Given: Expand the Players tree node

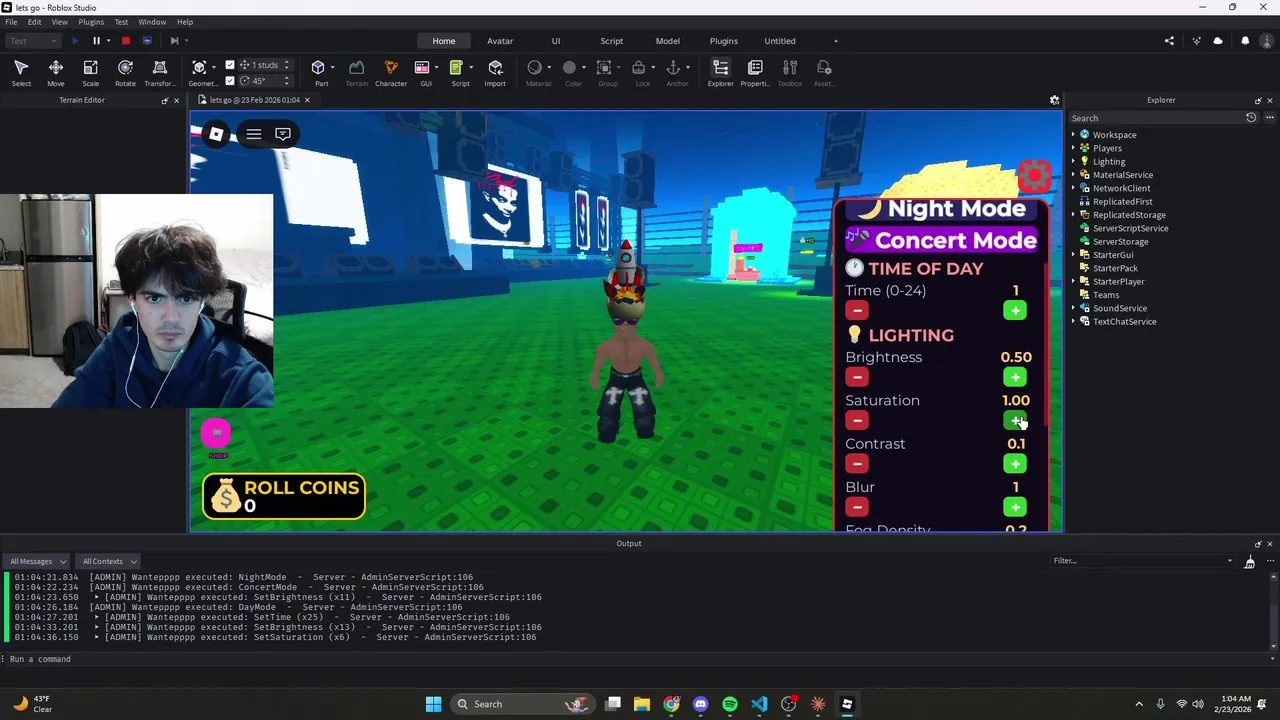Looking at the screenshot, I should 1074,148.
